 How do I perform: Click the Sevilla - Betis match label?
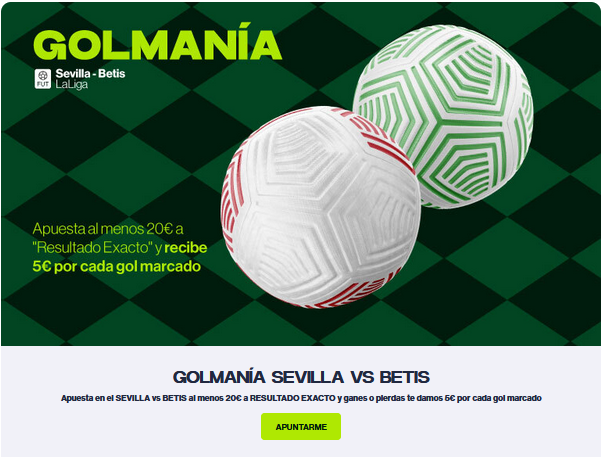[x=90, y=74]
